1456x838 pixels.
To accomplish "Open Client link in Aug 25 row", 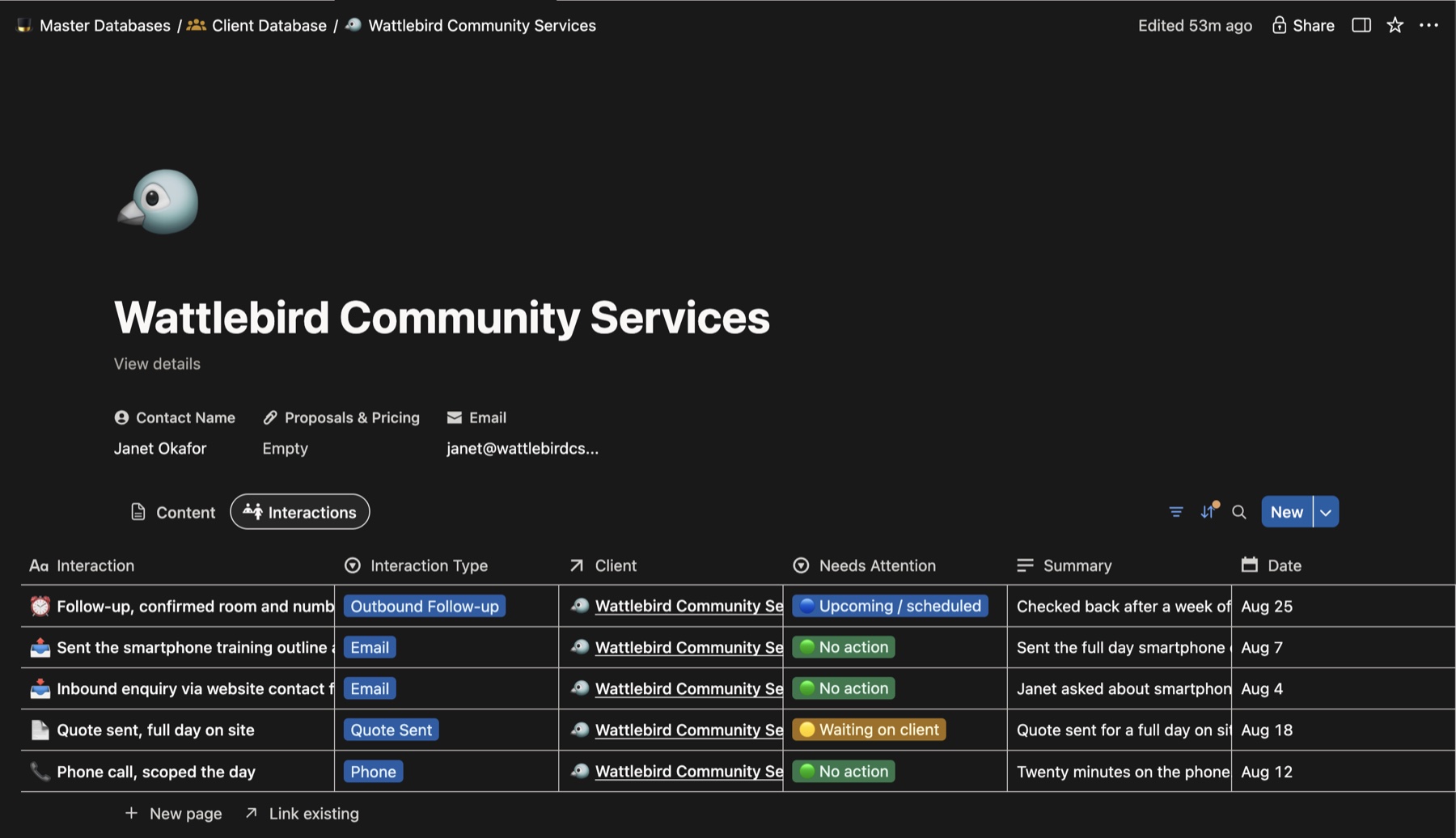I will (689, 606).
